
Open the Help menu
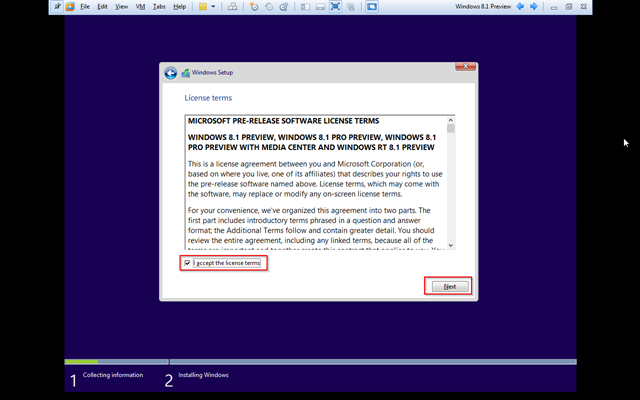(180, 7)
